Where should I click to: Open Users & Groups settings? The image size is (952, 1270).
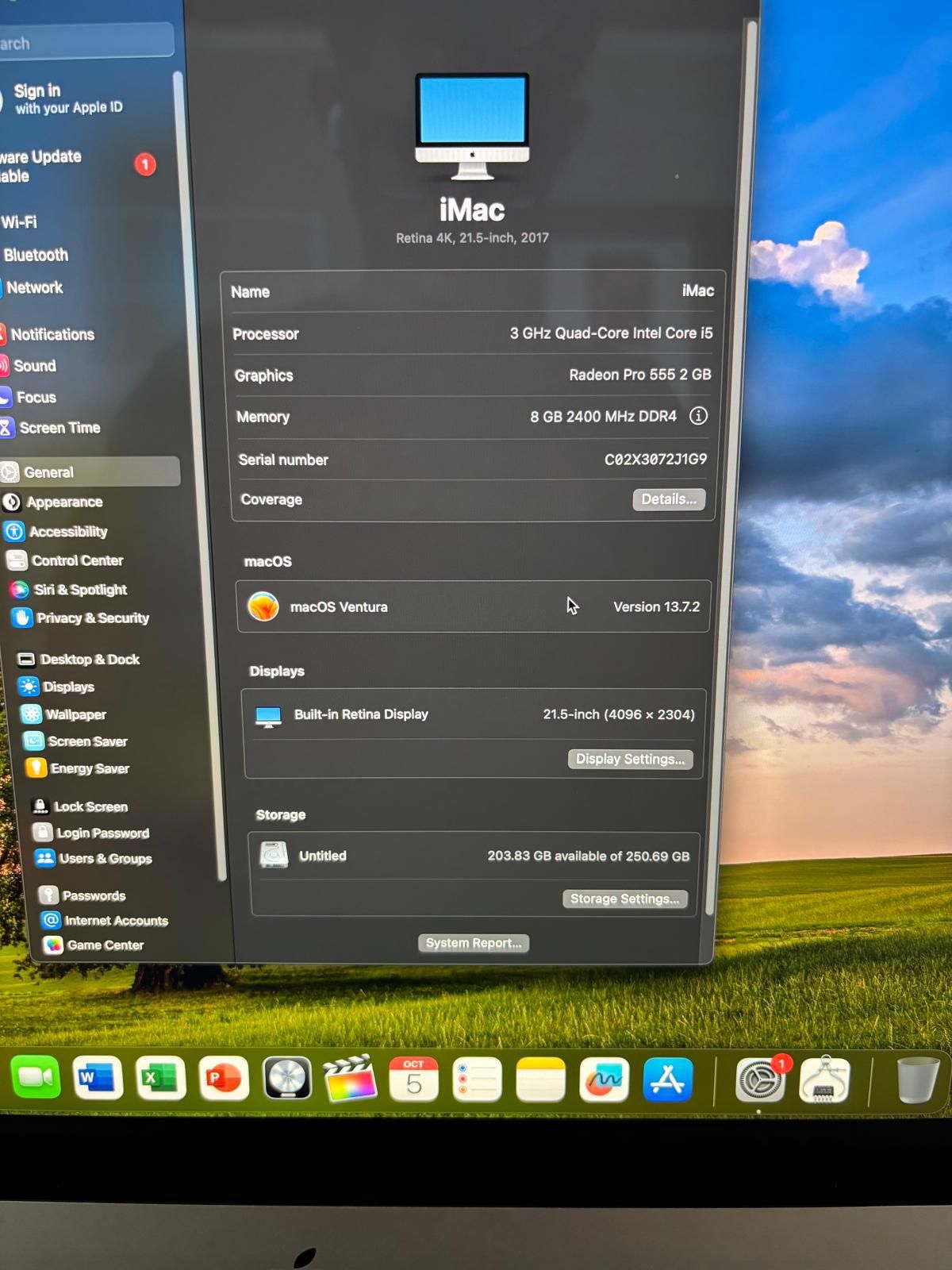tap(94, 858)
